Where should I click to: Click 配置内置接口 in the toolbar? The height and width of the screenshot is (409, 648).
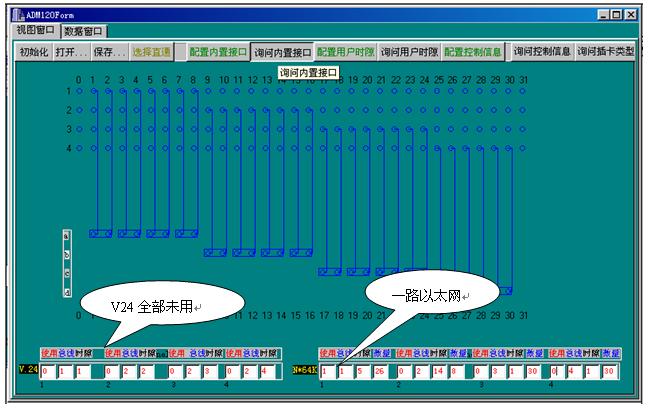(x=217, y=52)
